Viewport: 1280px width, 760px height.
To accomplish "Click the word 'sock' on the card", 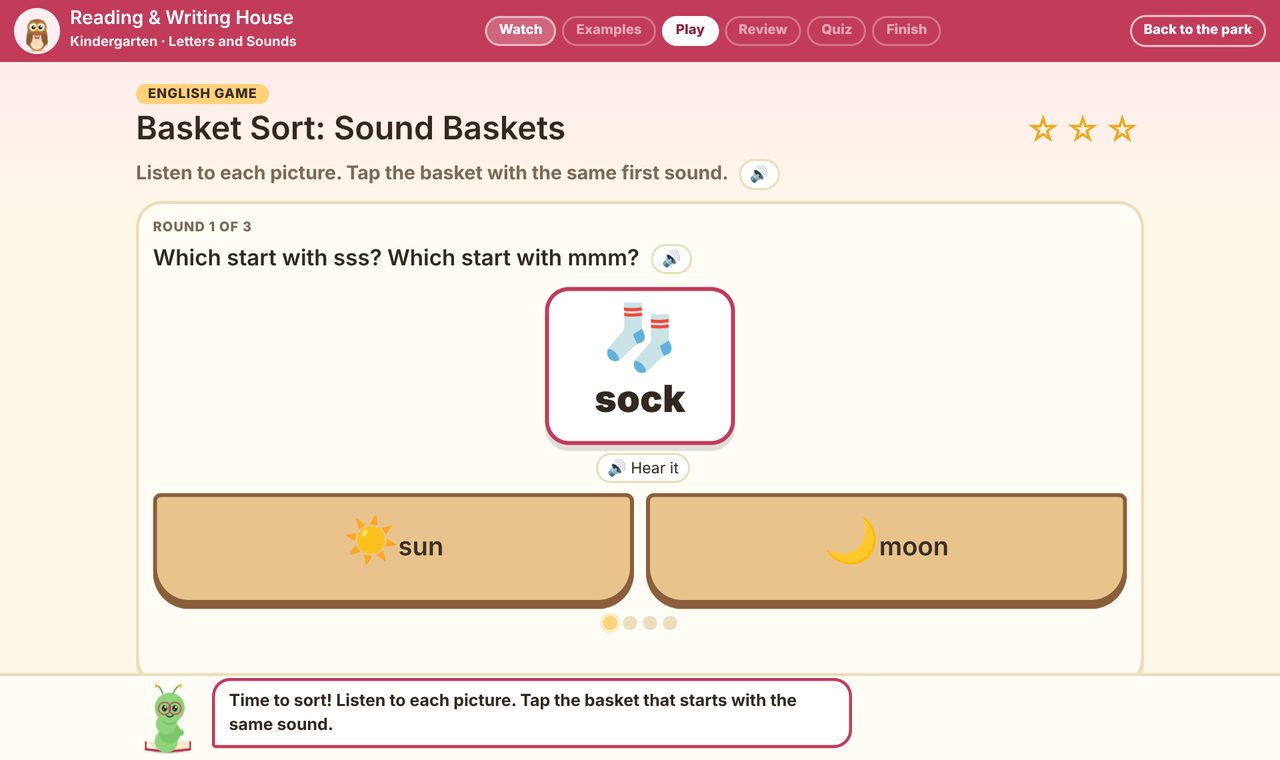I will click(640, 400).
